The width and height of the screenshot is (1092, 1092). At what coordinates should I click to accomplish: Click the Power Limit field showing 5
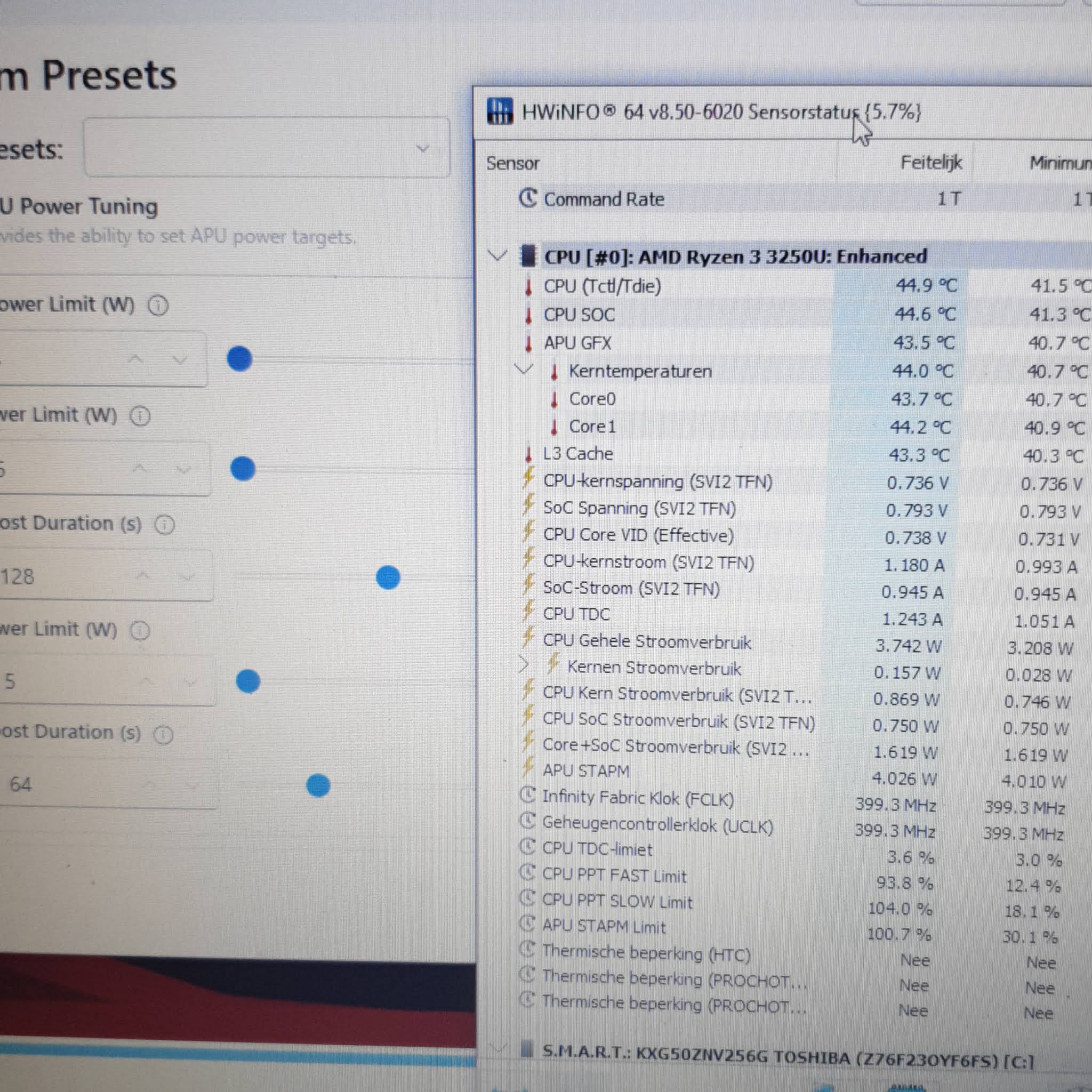[x=107, y=680]
